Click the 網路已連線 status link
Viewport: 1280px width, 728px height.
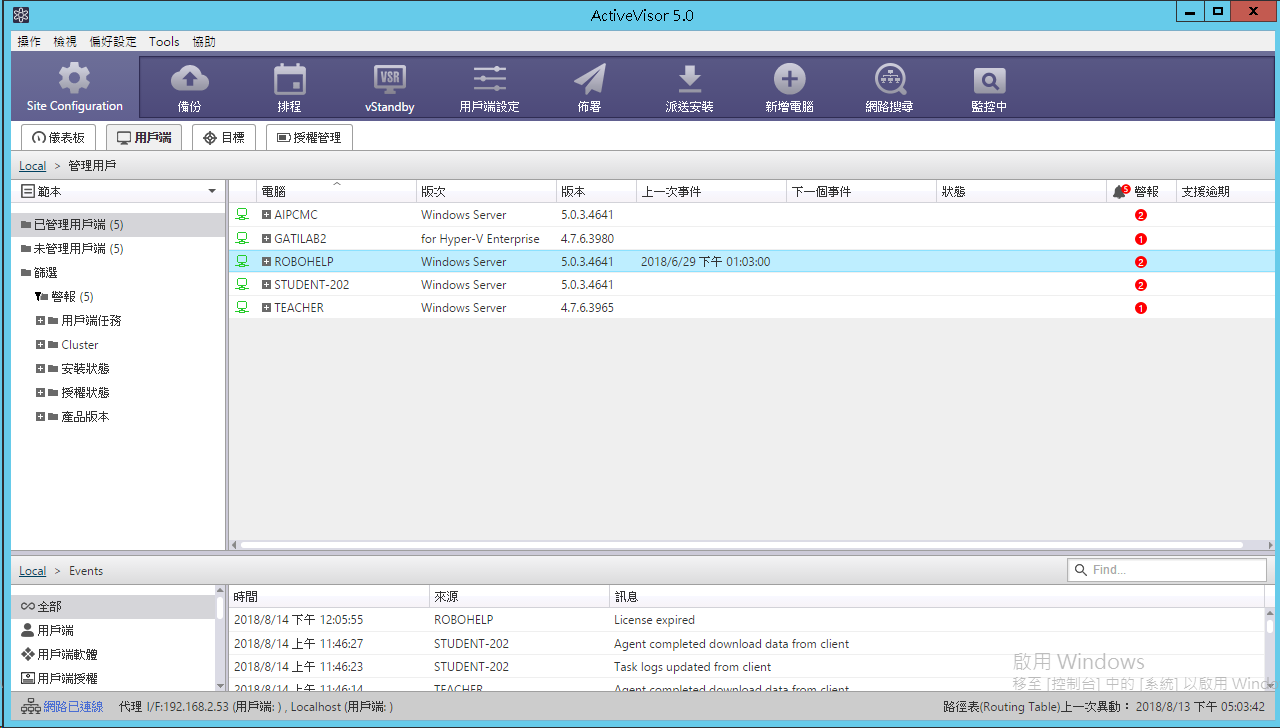point(73,707)
